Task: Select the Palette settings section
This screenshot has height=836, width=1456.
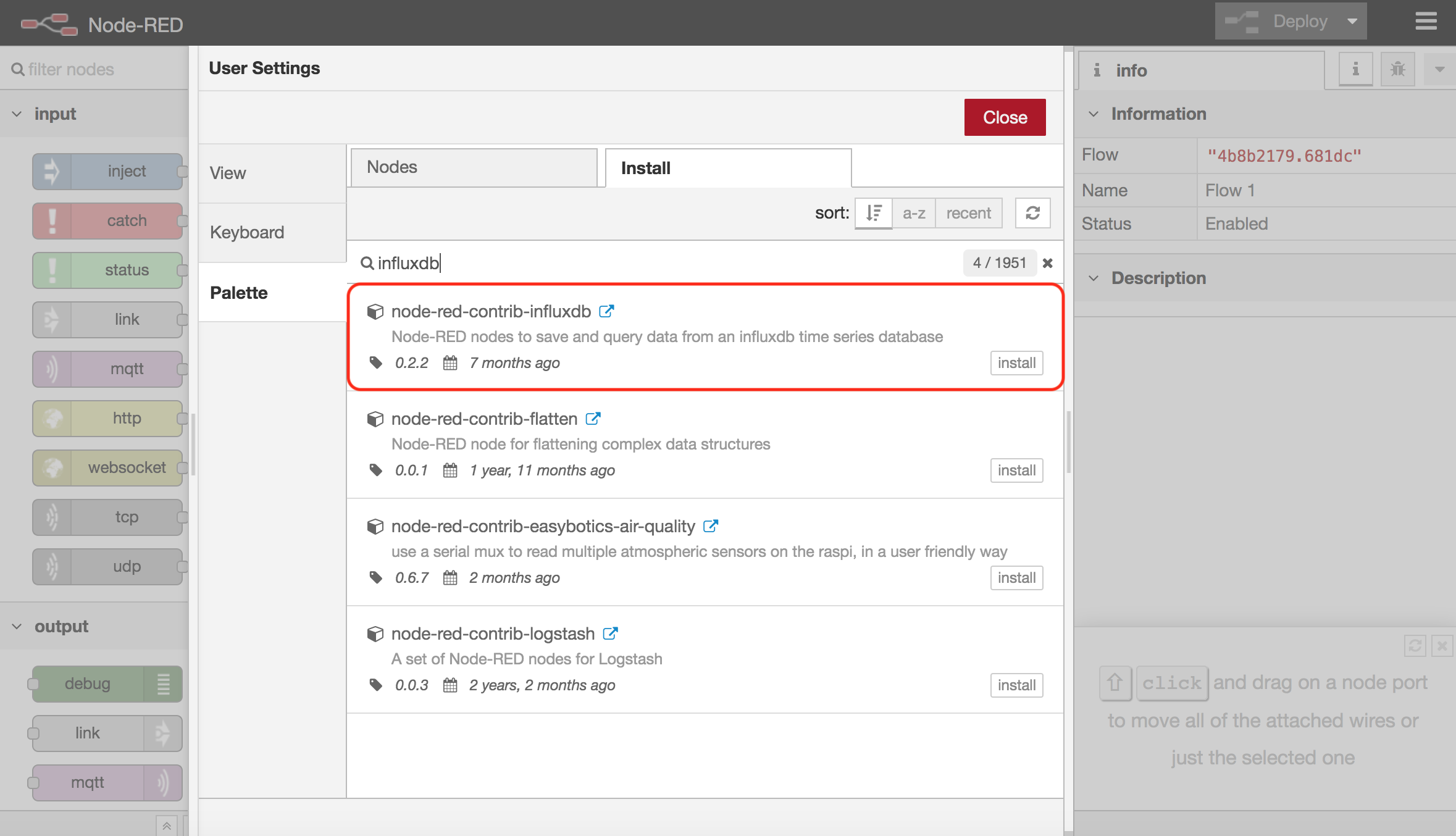Action: 272,293
